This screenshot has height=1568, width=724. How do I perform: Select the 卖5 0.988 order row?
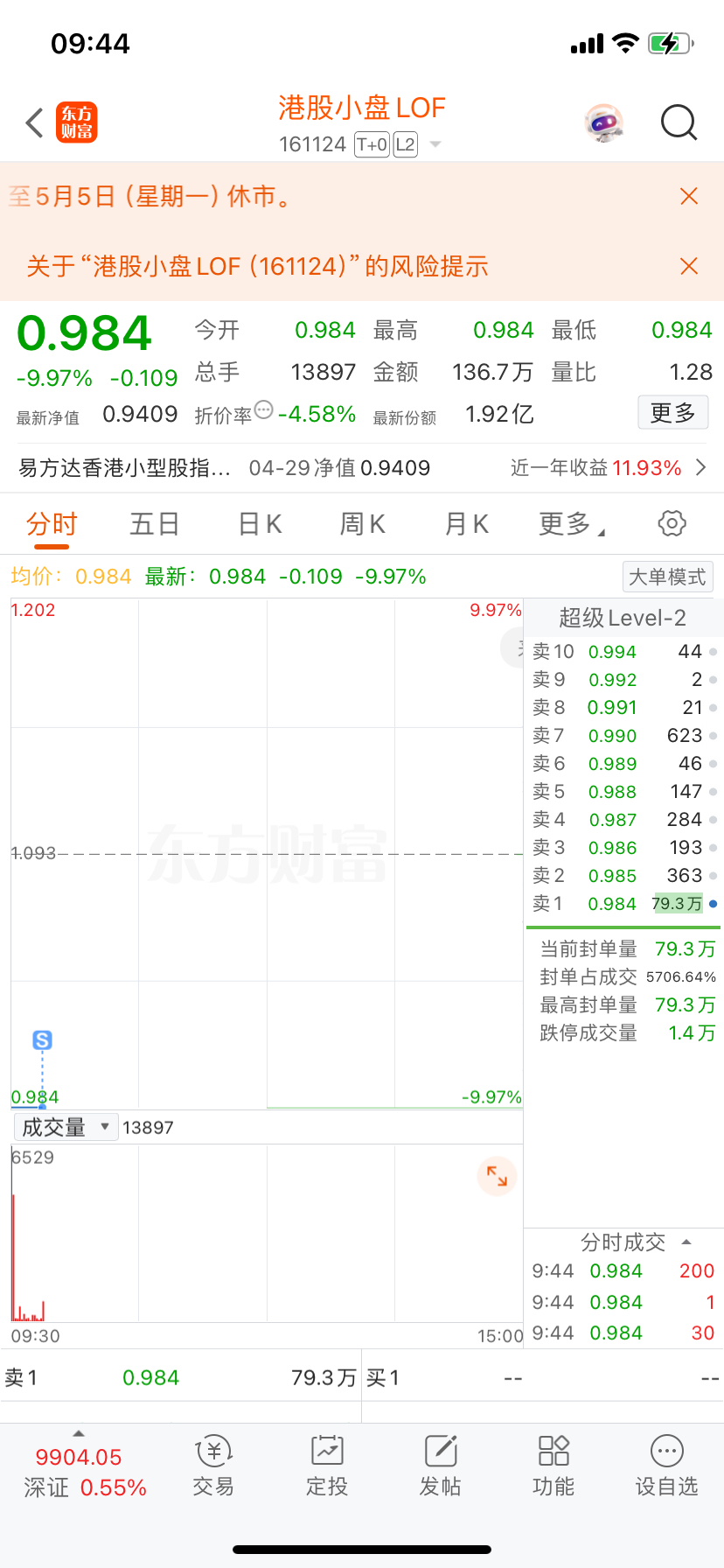coord(623,792)
